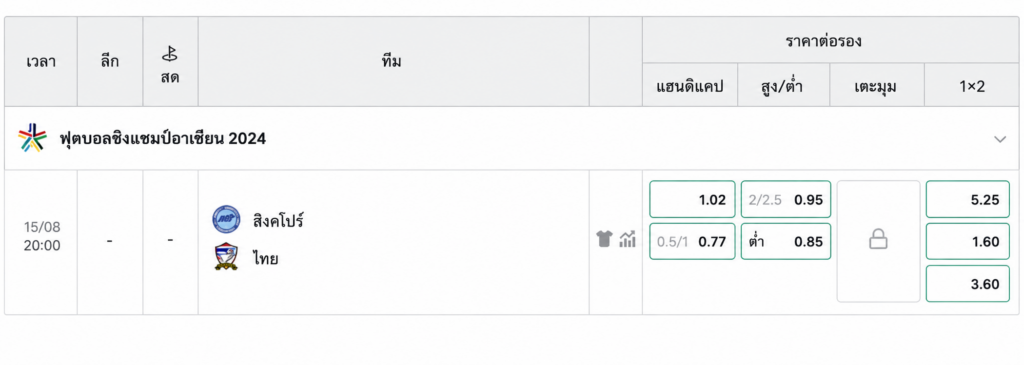This screenshot has height=365, width=1024.
Task: Click the jersey lineup icon
Action: (604, 239)
